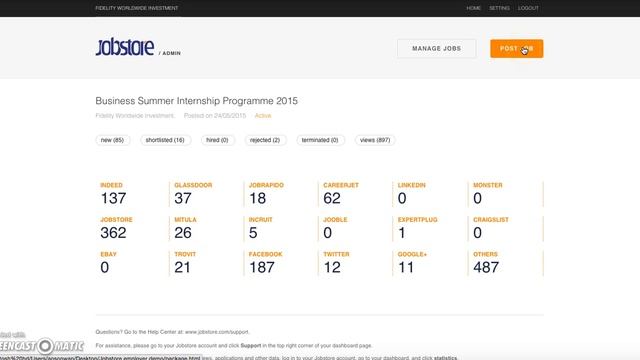Select the terminated (0) filter pill

pyautogui.click(x=320, y=140)
